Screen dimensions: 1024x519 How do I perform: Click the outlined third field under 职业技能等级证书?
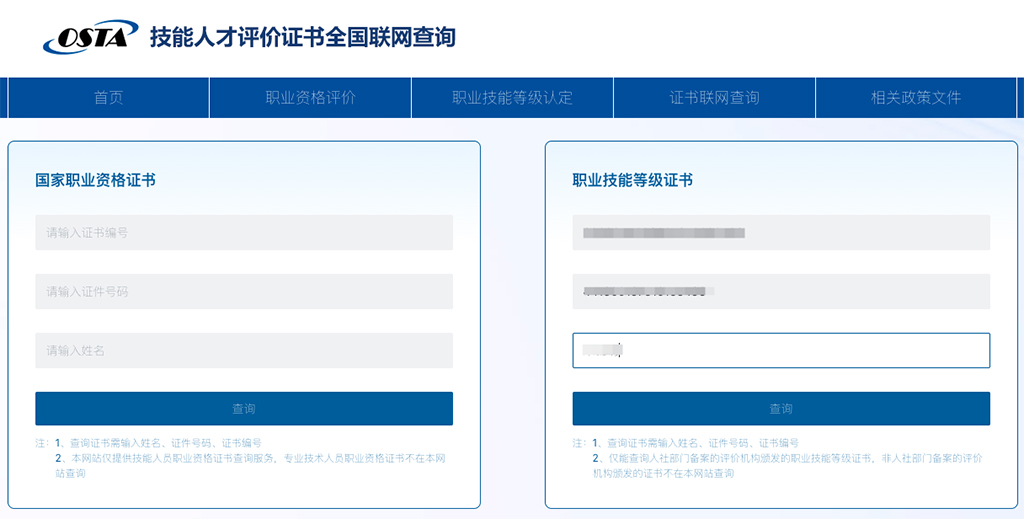(x=780, y=351)
